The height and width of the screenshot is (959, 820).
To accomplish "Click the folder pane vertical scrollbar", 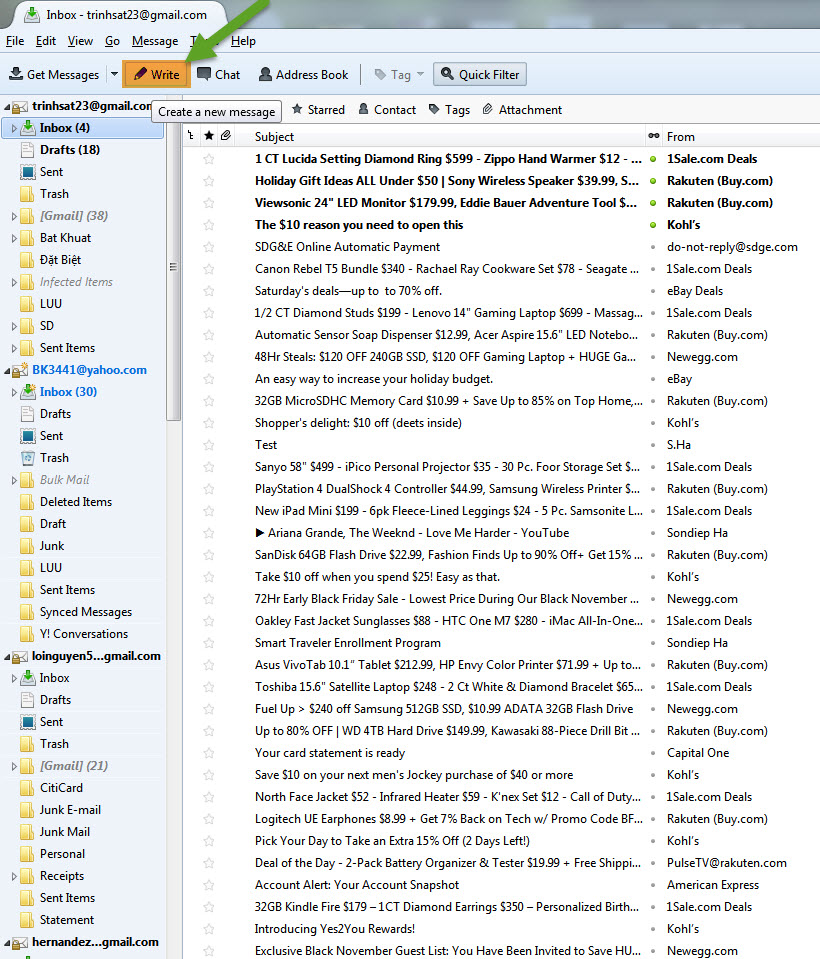I will [173, 269].
